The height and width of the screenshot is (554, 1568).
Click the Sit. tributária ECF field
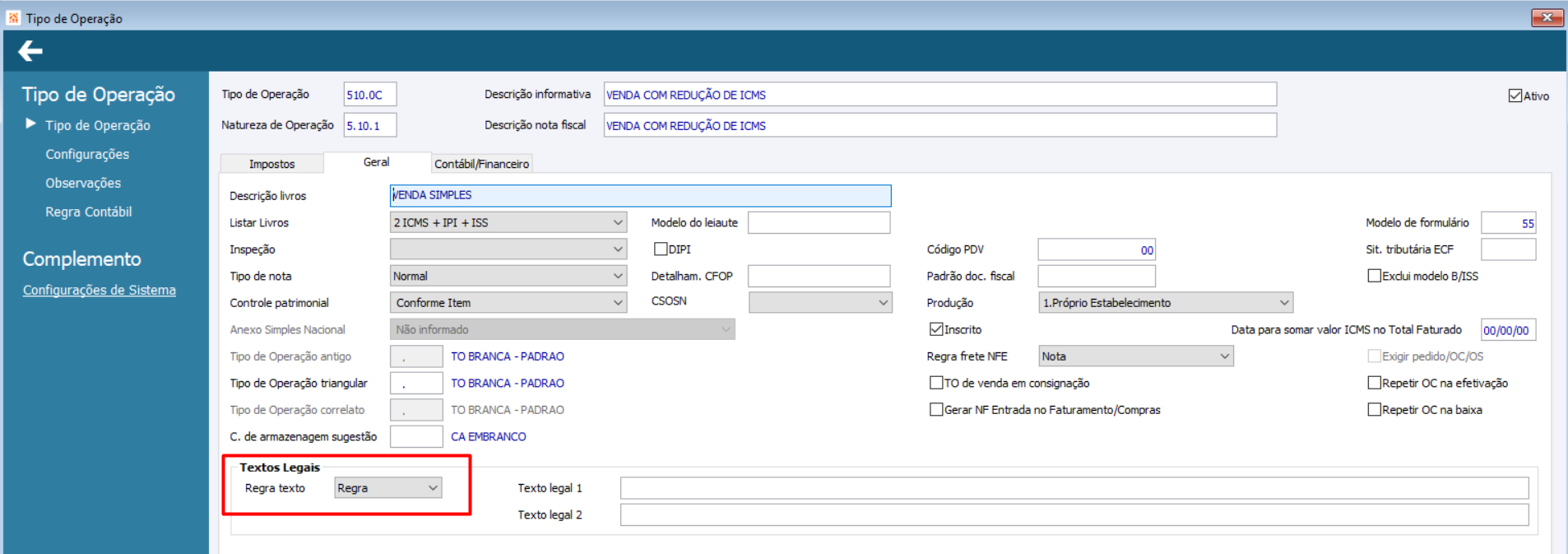click(1508, 249)
